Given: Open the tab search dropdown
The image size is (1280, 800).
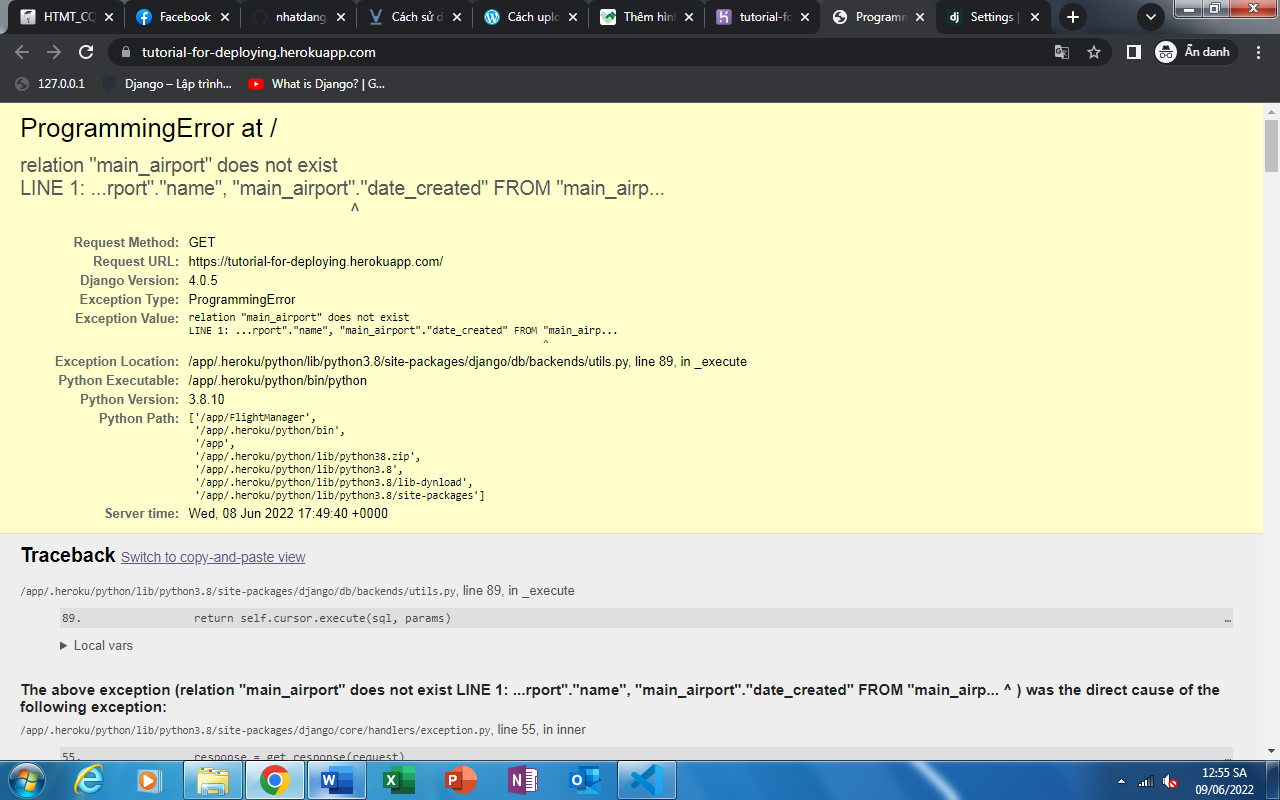Looking at the screenshot, I should coord(1151,17).
